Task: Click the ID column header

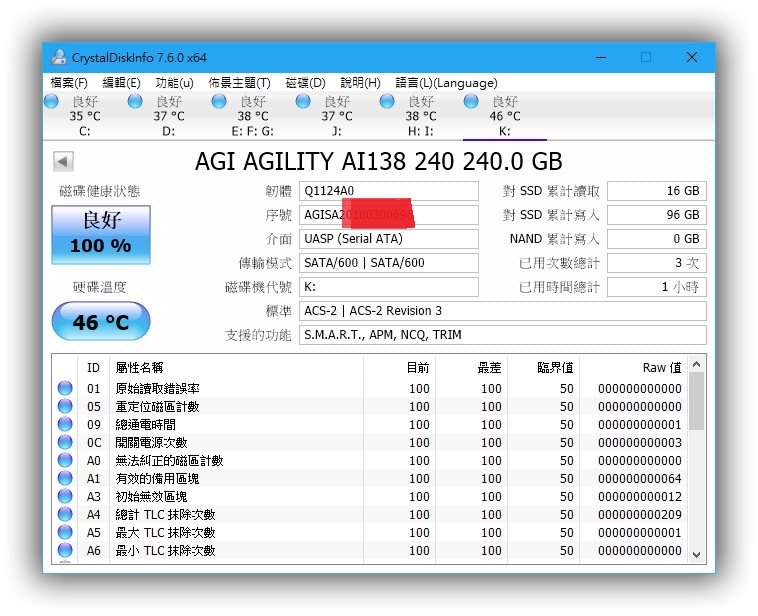Action: pos(93,368)
